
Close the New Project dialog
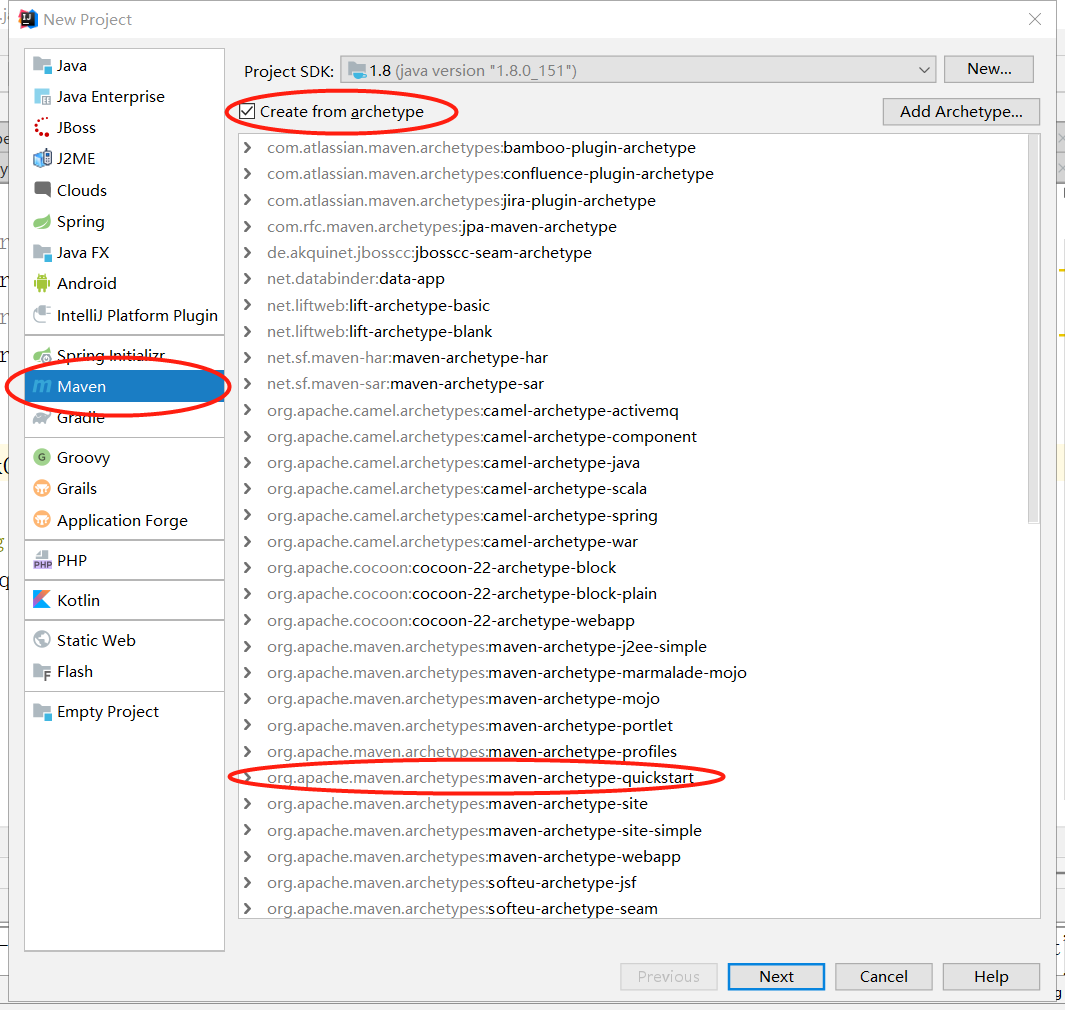(1034, 19)
